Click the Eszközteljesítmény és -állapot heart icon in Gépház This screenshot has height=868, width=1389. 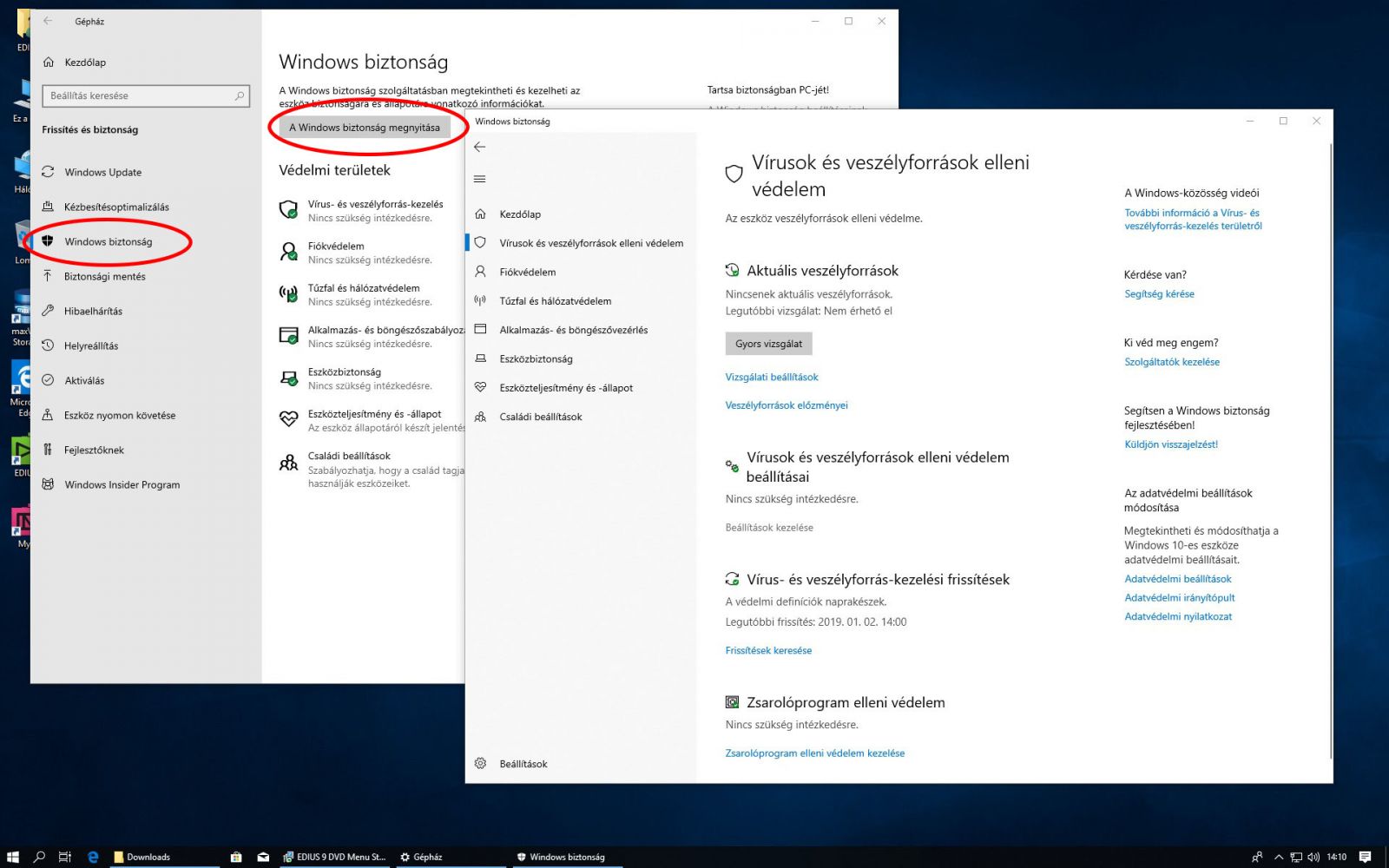[289, 419]
